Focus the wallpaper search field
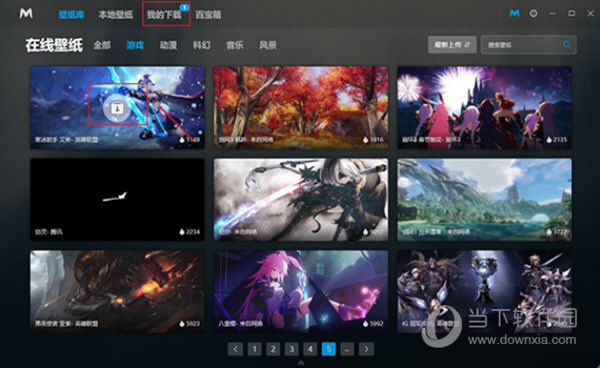Viewport: 600px width, 368px height. [529, 45]
